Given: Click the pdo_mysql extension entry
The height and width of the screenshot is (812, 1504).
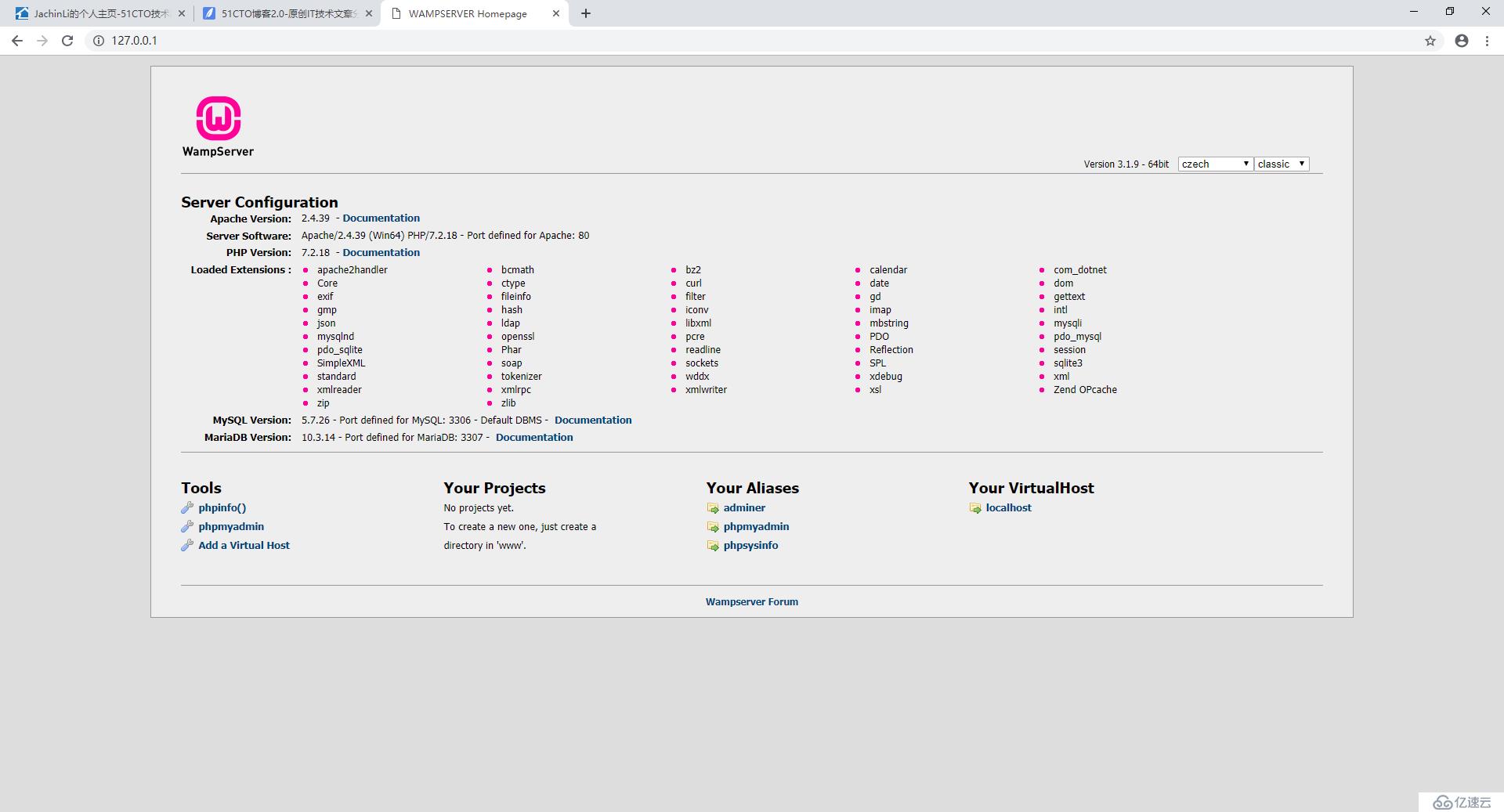Looking at the screenshot, I should tap(1077, 336).
